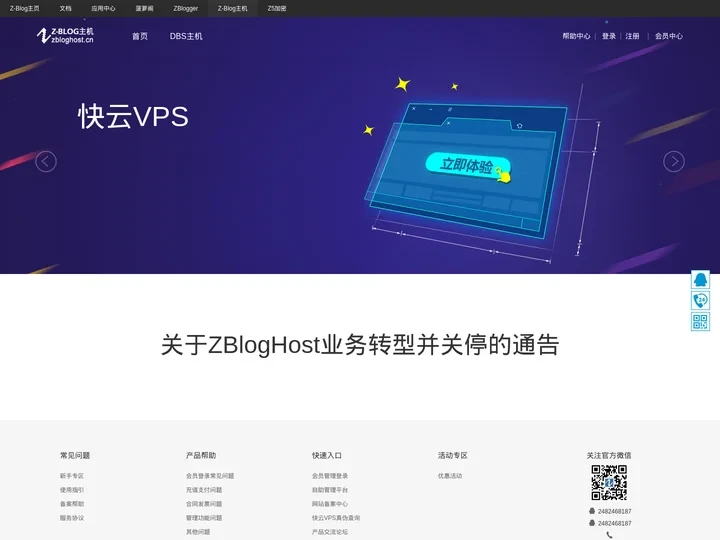Viewport: 720px width, 540px height.
Task: Click the 登录 link
Action: (x=609, y=36)
